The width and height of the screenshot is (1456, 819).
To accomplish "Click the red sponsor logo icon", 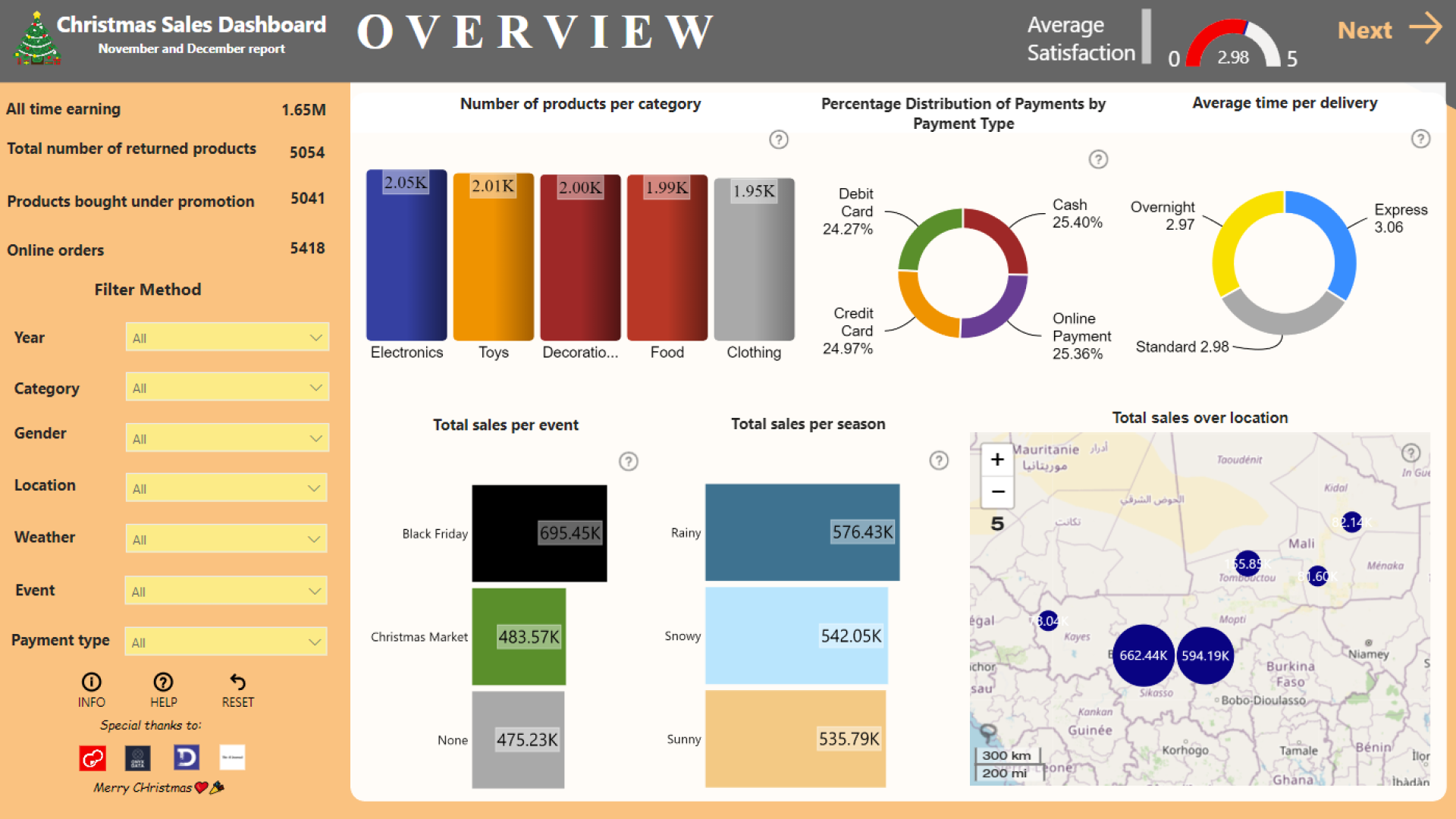I will point(93,758).
